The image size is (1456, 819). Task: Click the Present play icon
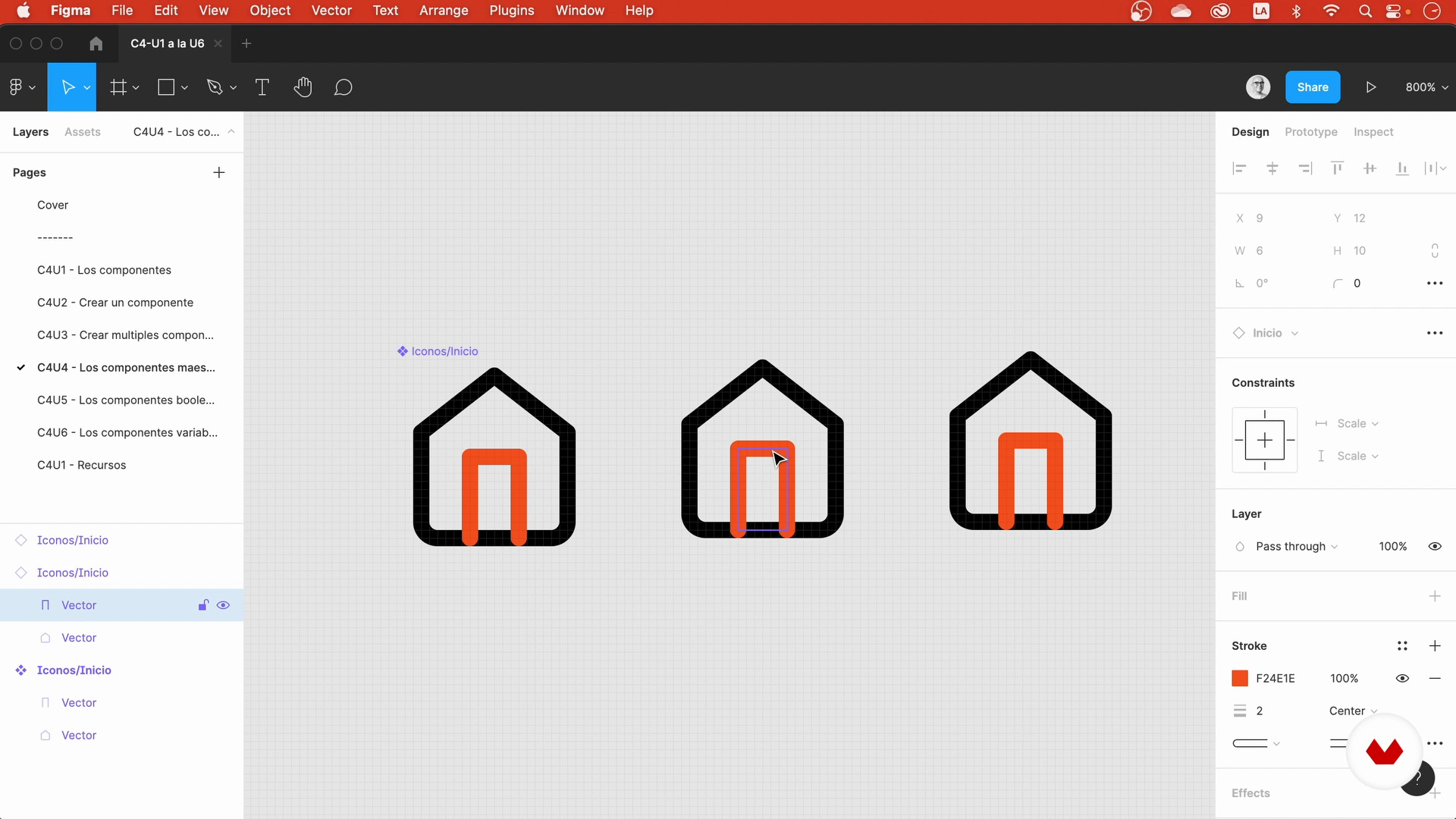1371,87
